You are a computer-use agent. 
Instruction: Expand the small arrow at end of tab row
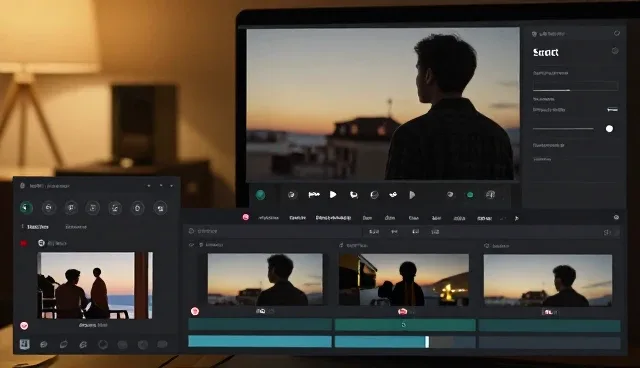click(x=516, y=218)
